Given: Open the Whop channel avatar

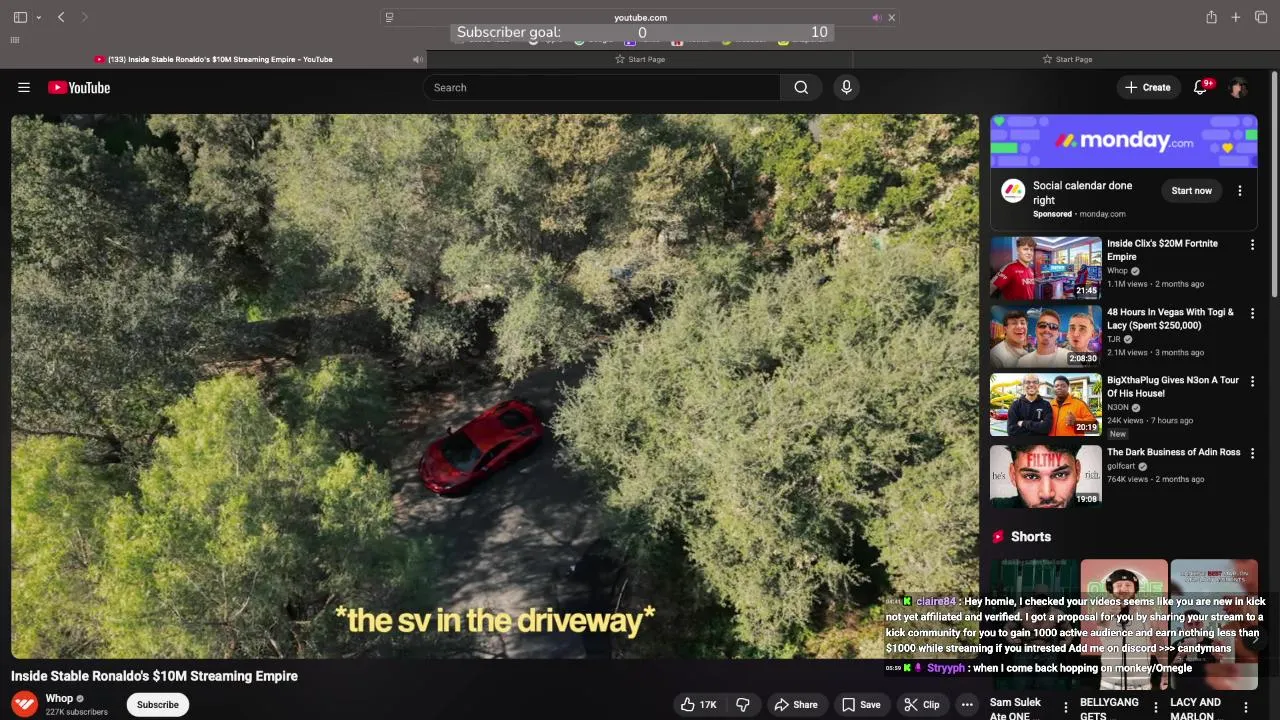Looking at the screenshot, I should [25, 704].
